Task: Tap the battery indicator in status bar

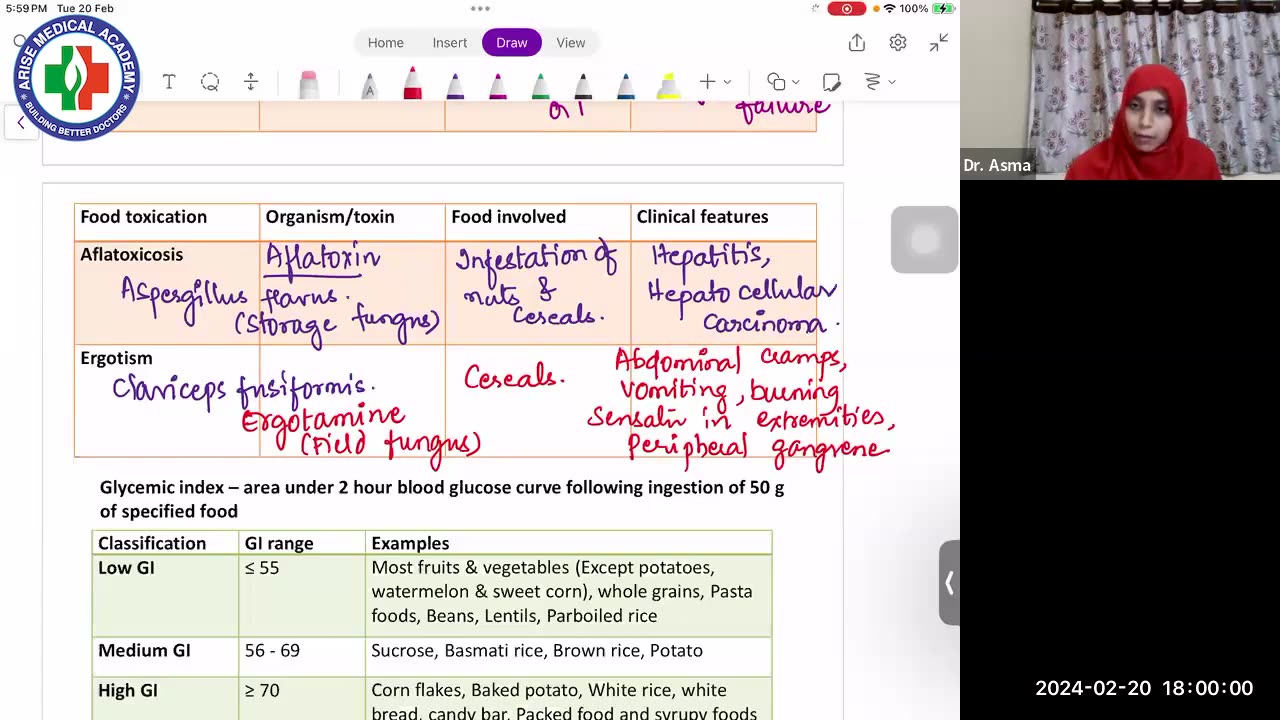Action: pyautogui.click(x=943, y=8)
